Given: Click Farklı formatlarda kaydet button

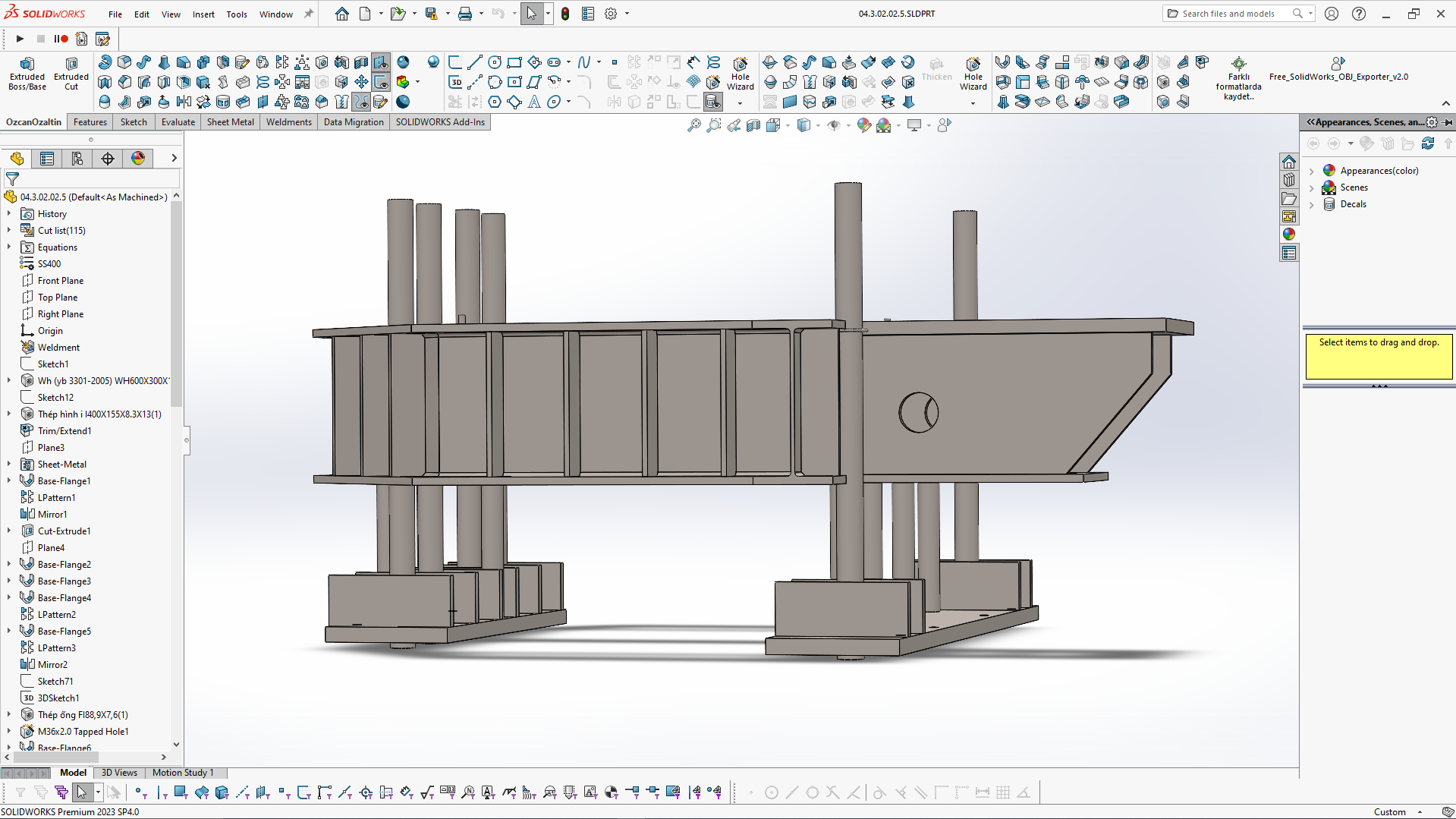Looking at the screenshot, I should [x=1238, y=78].
